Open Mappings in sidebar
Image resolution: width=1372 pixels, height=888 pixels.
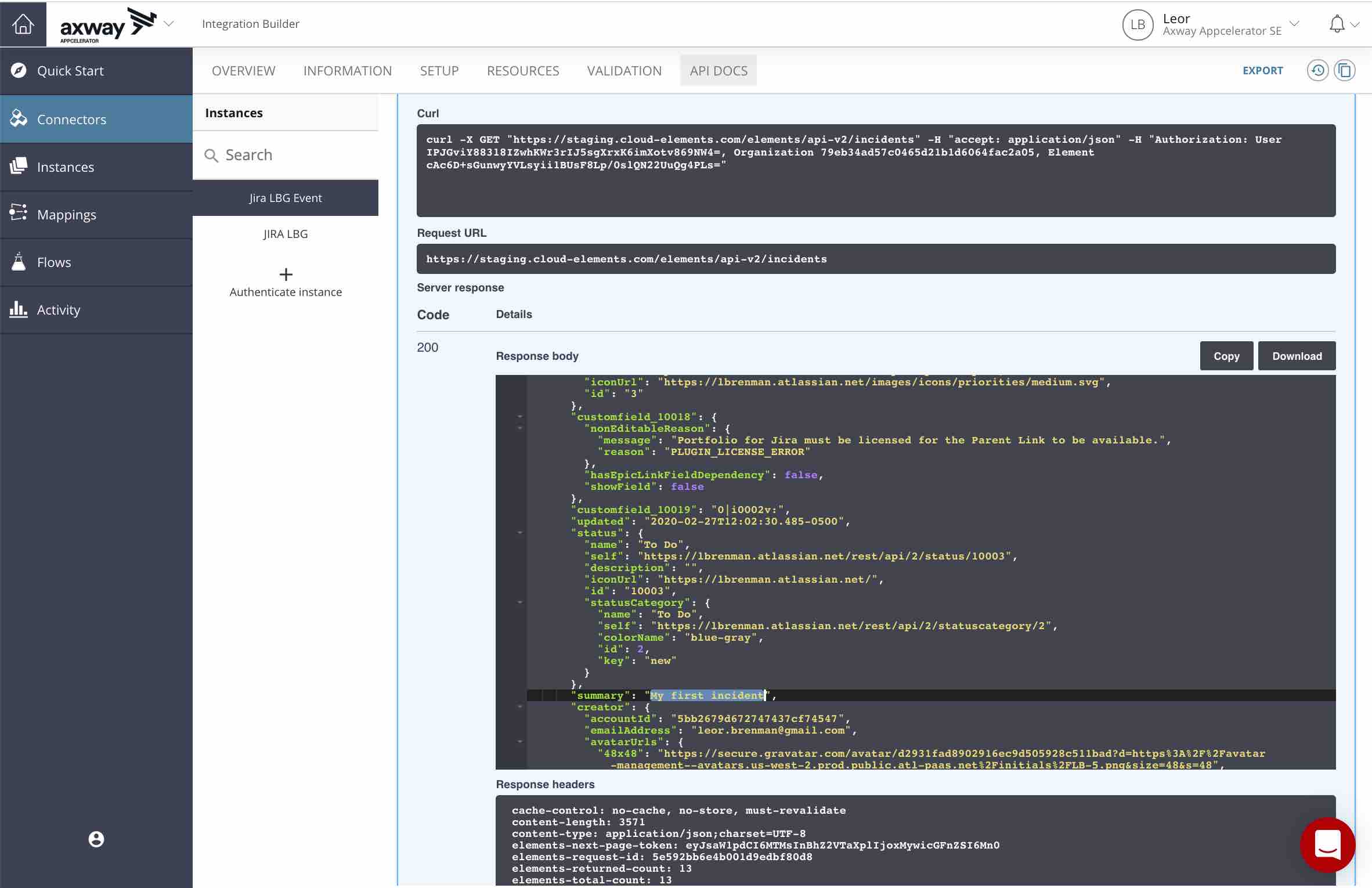96,215
